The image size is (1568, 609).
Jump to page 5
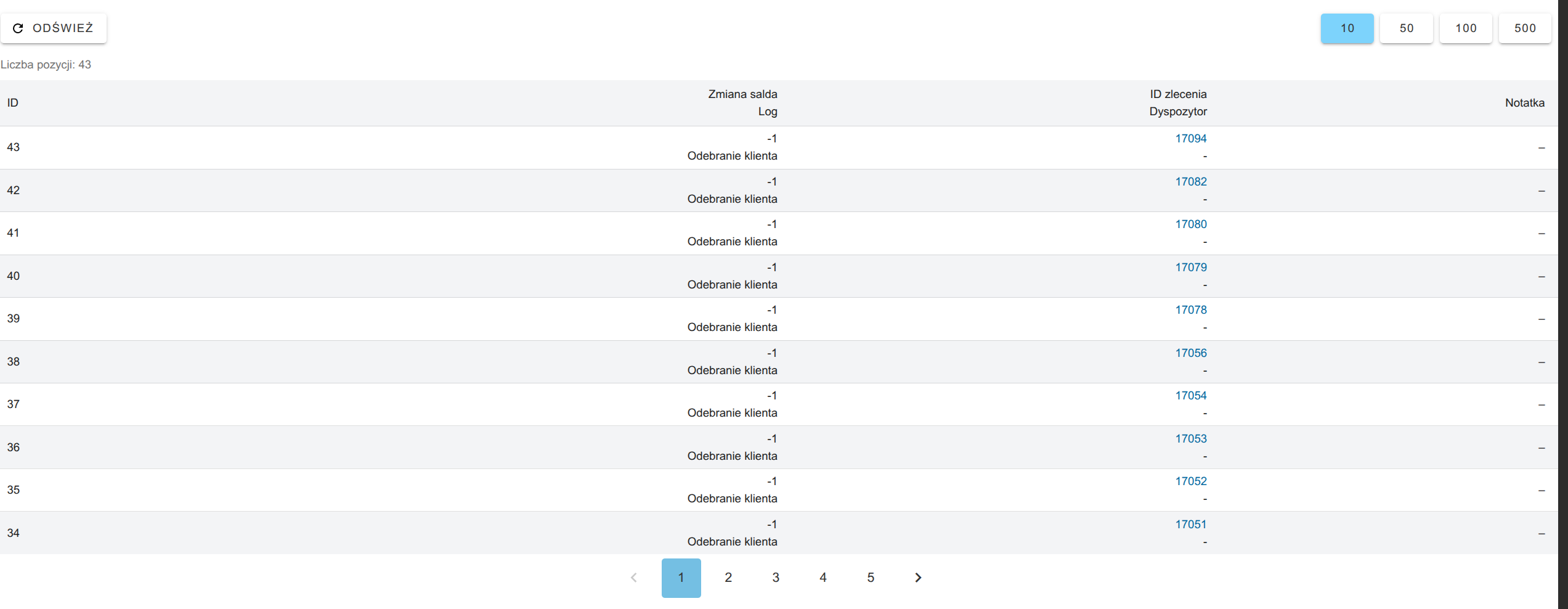871,578
